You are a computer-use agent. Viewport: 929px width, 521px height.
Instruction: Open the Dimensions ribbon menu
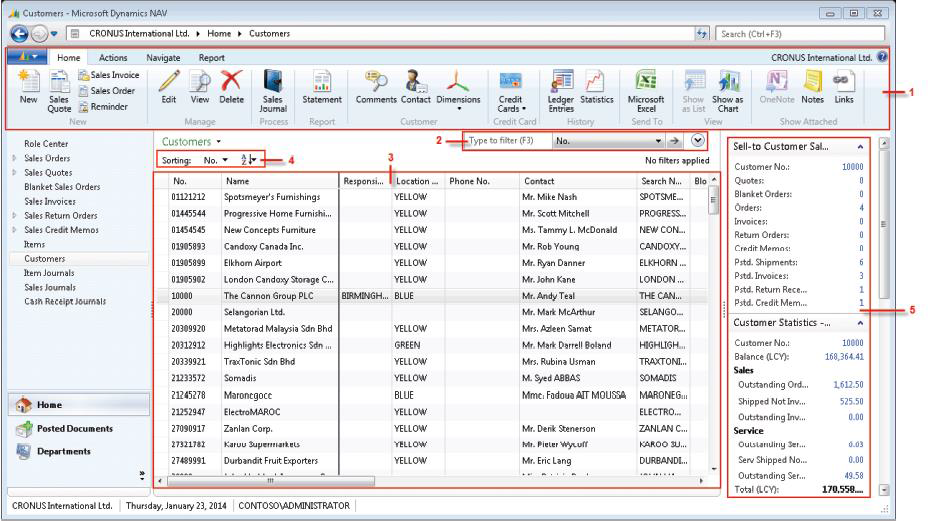tap(458, 91)
